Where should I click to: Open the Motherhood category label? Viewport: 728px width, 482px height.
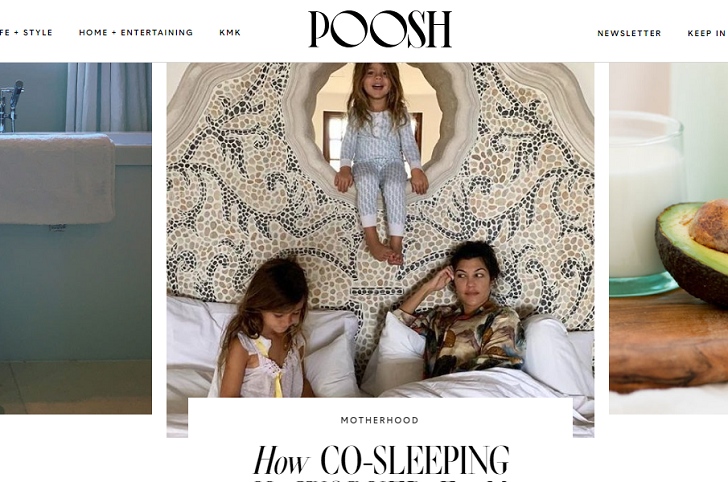(x=380, y=420)
